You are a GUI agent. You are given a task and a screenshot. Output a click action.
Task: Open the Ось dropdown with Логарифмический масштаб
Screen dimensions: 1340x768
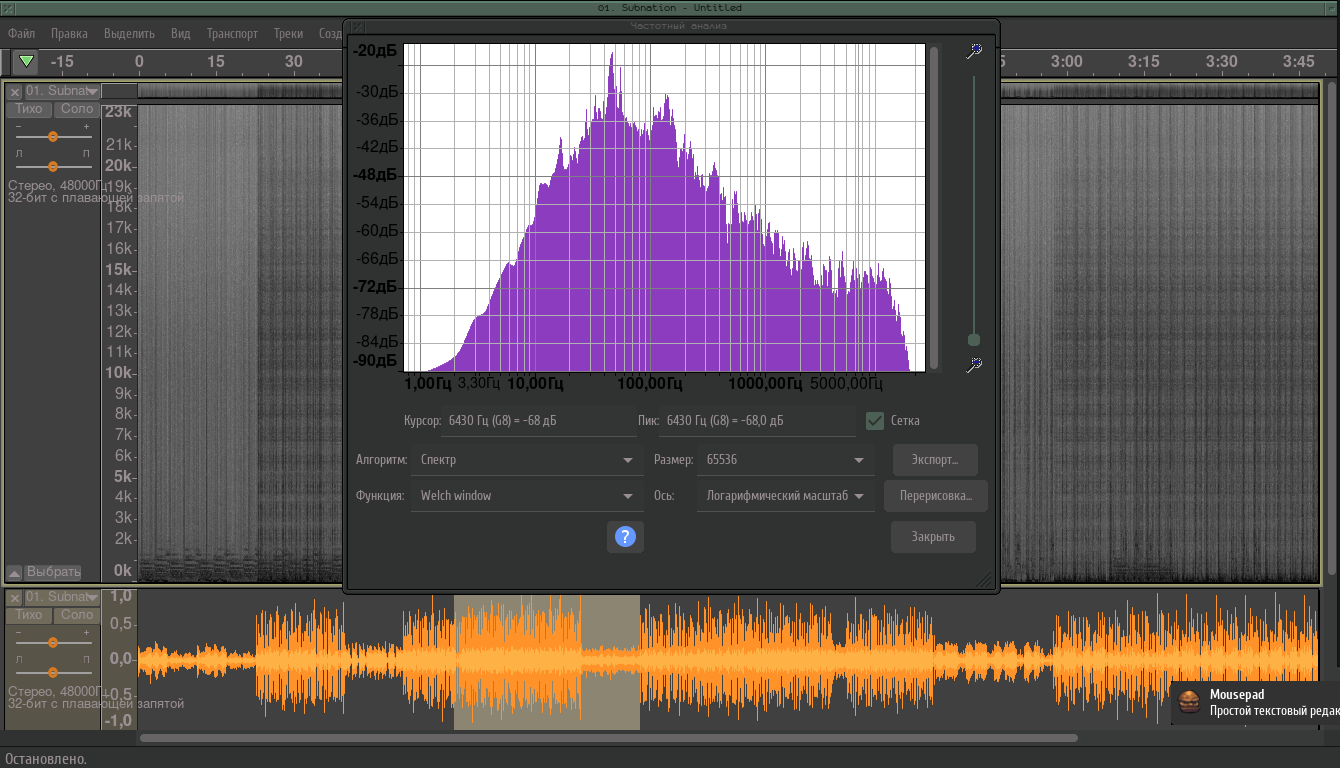click(x=785, y=496)
